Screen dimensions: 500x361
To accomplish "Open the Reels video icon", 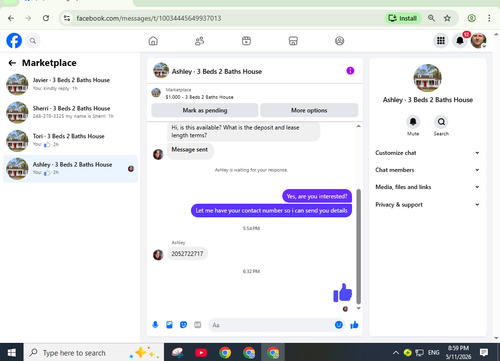I will coord(246,41).
